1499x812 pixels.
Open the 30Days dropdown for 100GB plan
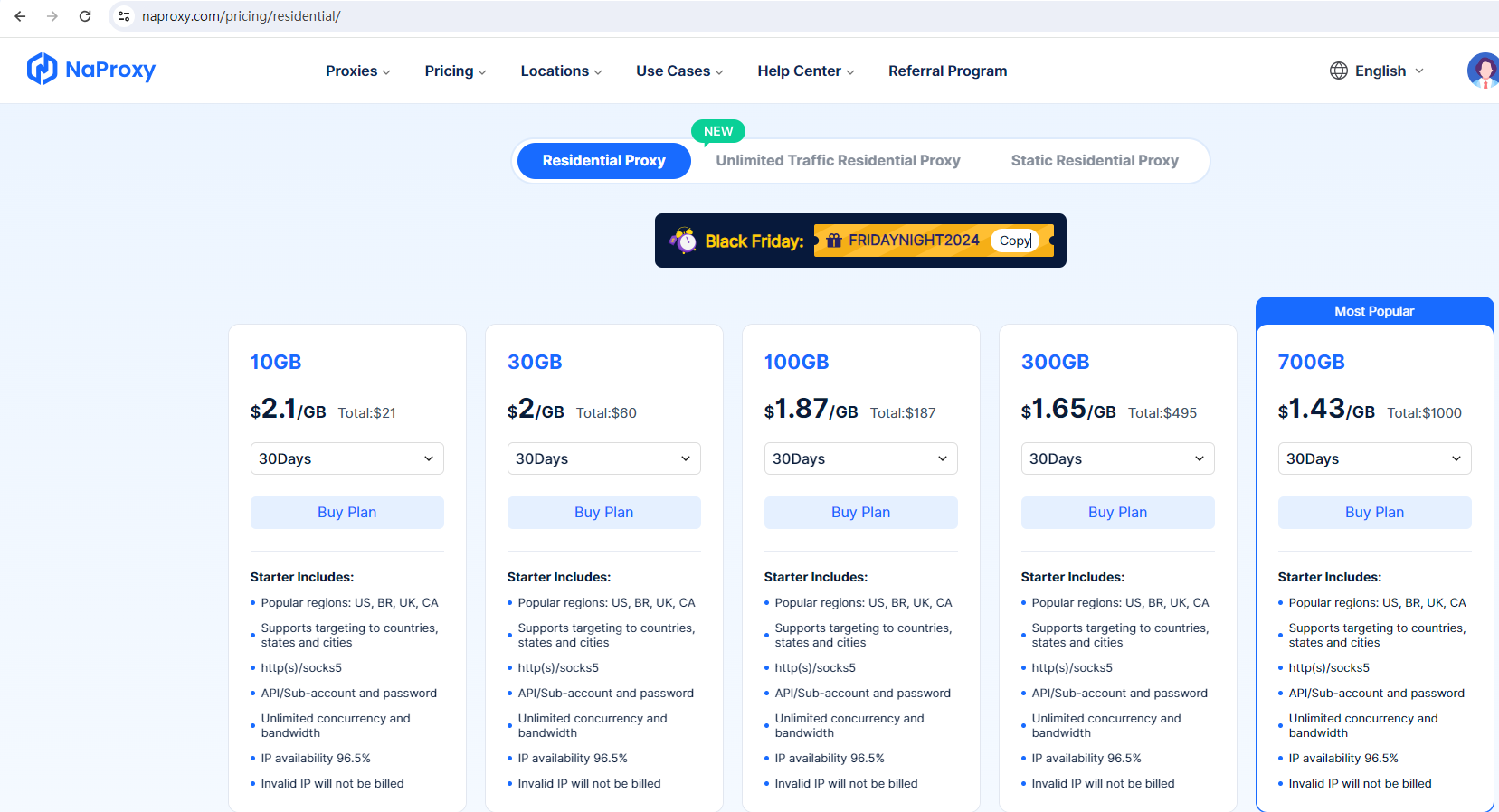(861, 458)
